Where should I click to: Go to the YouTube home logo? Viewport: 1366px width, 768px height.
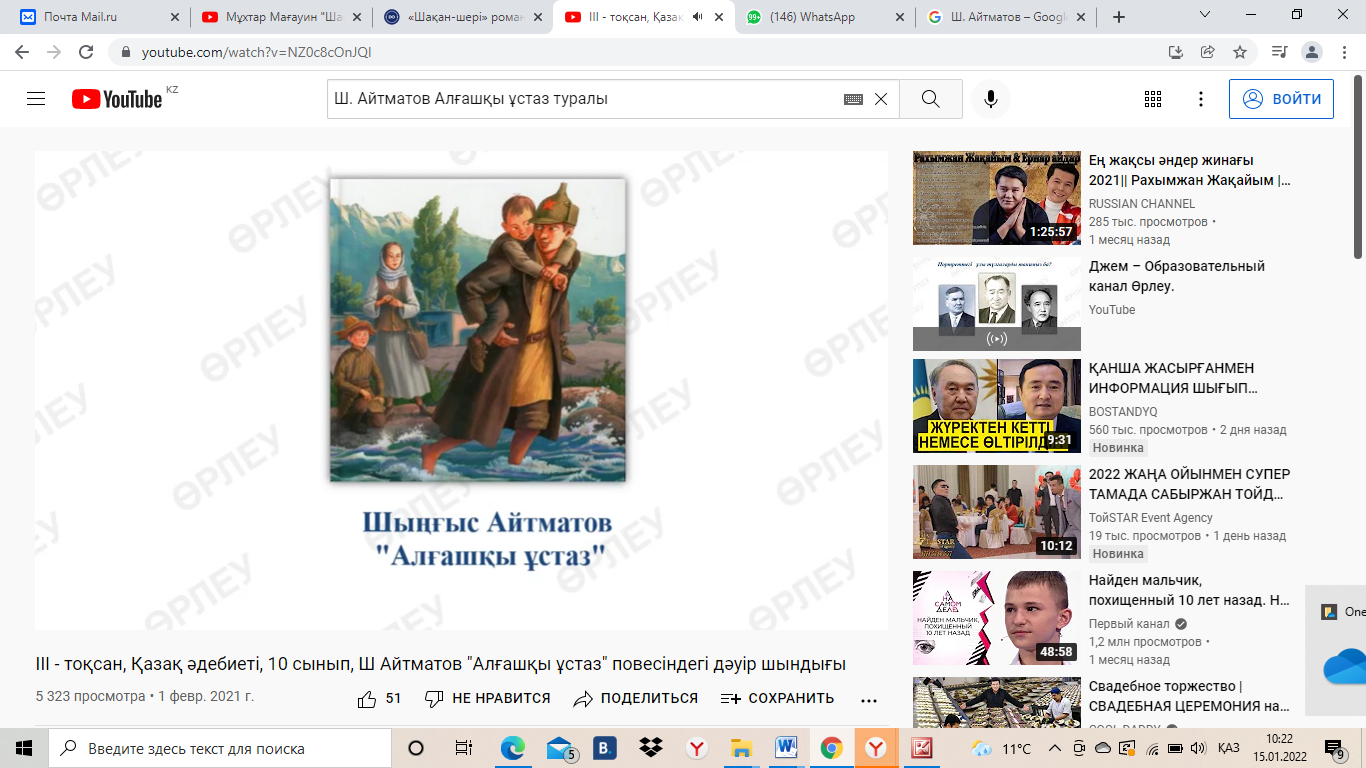click(x=117, y=99)
